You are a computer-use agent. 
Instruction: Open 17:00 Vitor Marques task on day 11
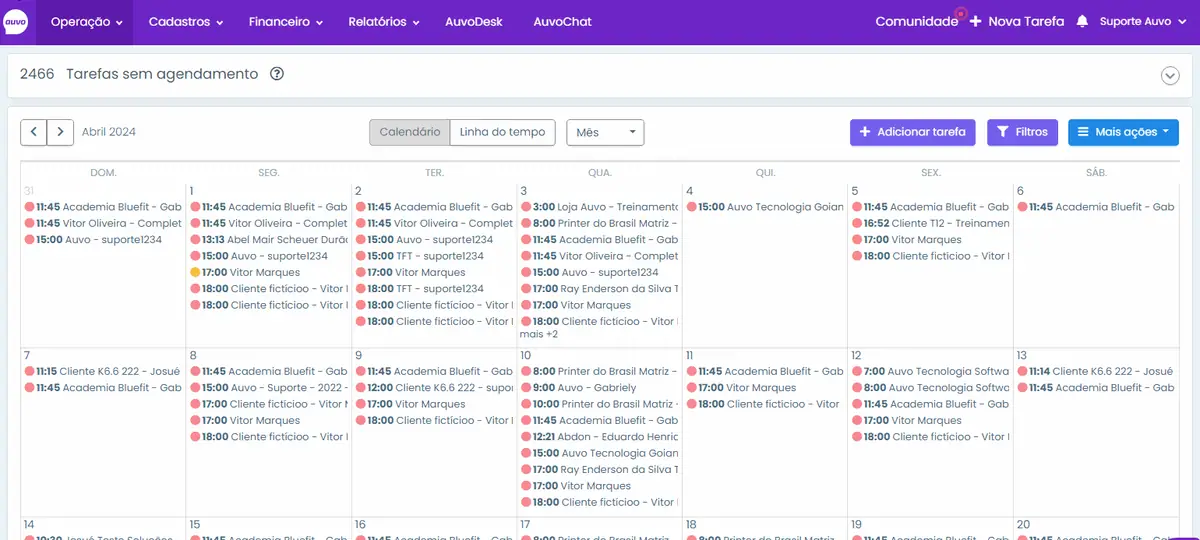click(741, 388)
